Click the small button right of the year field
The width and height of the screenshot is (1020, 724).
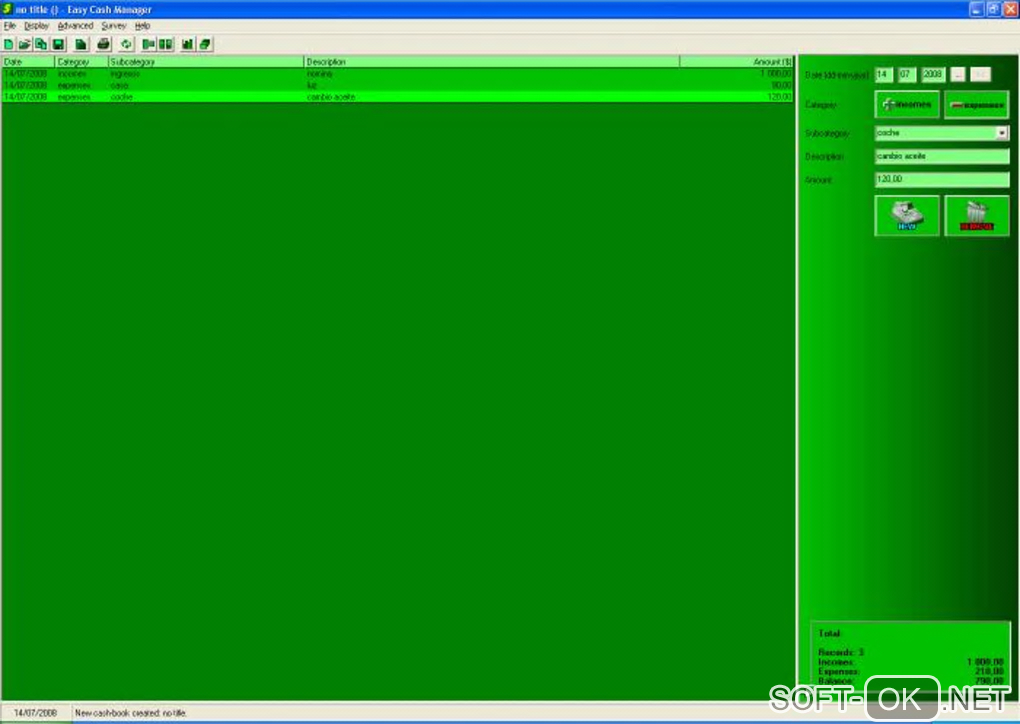pyautogui.click(x=958, y=74)
